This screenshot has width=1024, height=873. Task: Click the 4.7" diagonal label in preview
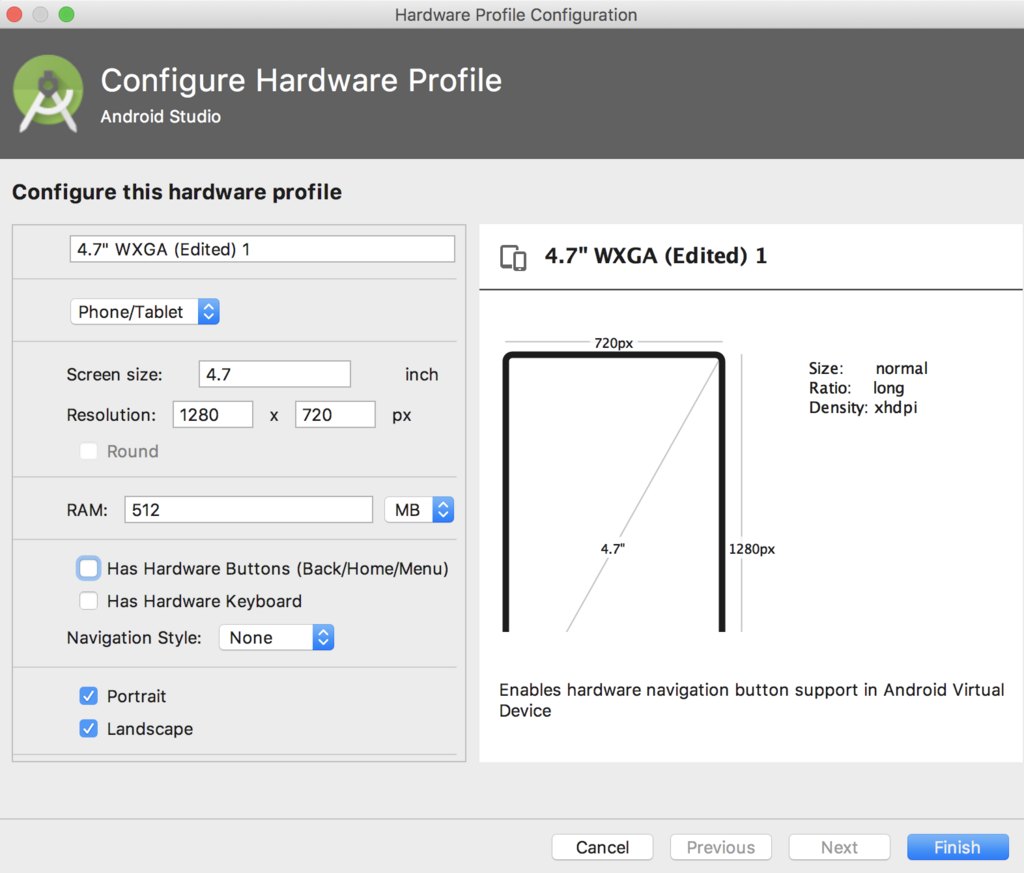[613, 549]
